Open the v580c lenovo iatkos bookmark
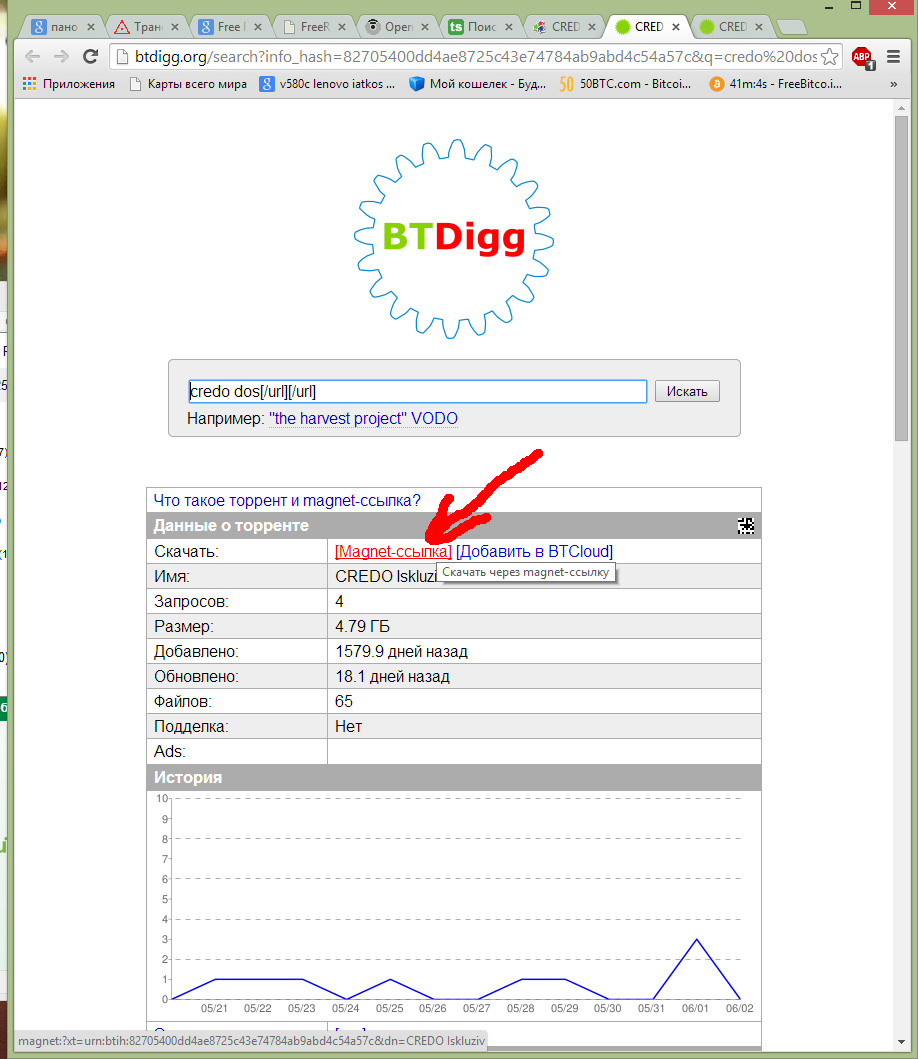The image size is (918, 1059). pyautogui.click(x=328, y=84)
